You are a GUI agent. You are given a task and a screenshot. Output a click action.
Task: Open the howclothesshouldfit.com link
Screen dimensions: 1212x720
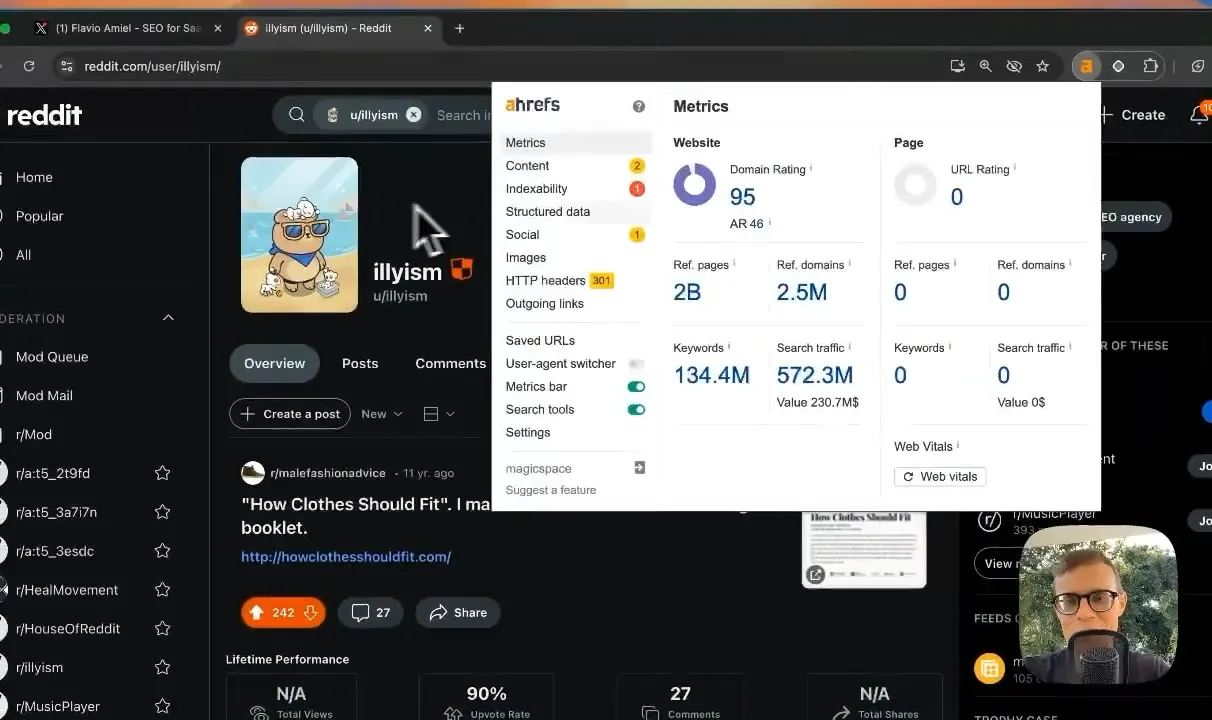pyautogui.click(x=346, y=557)
